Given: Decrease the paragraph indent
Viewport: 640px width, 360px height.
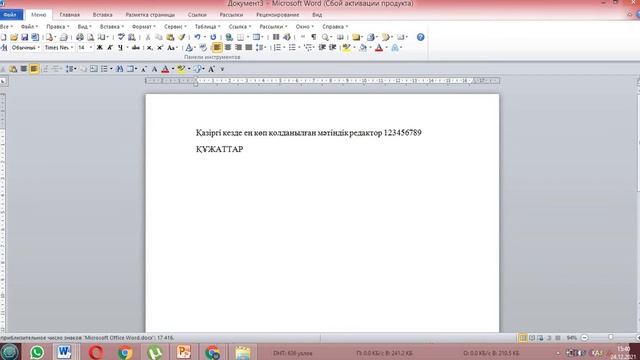Looking at the screenshot, I should coord(322,48).
